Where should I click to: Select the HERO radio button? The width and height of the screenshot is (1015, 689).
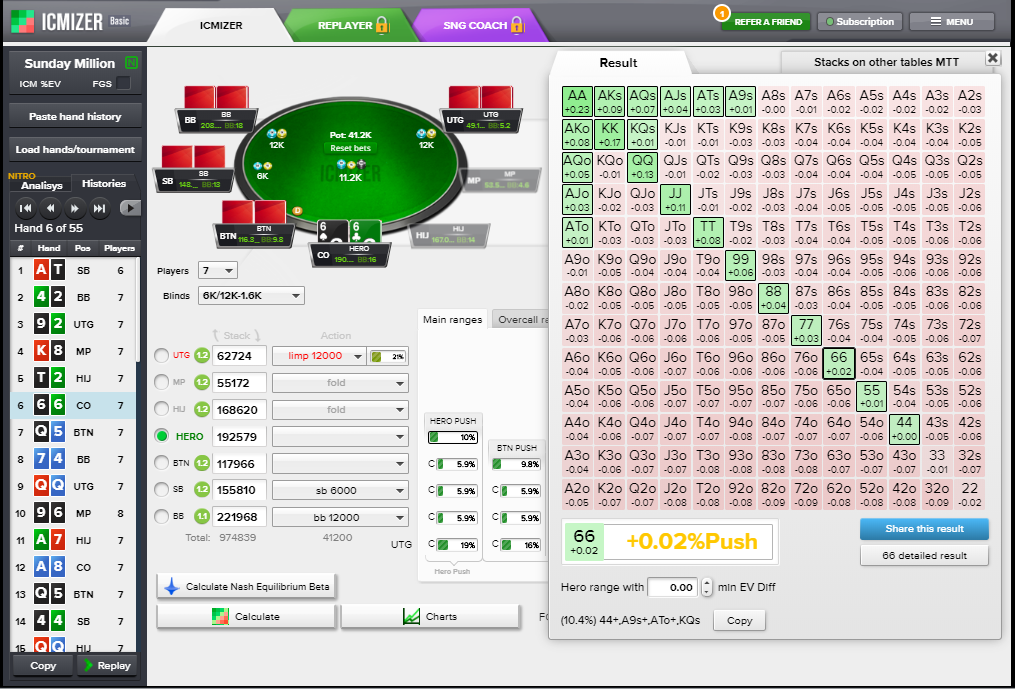click(x=162, y=436)
